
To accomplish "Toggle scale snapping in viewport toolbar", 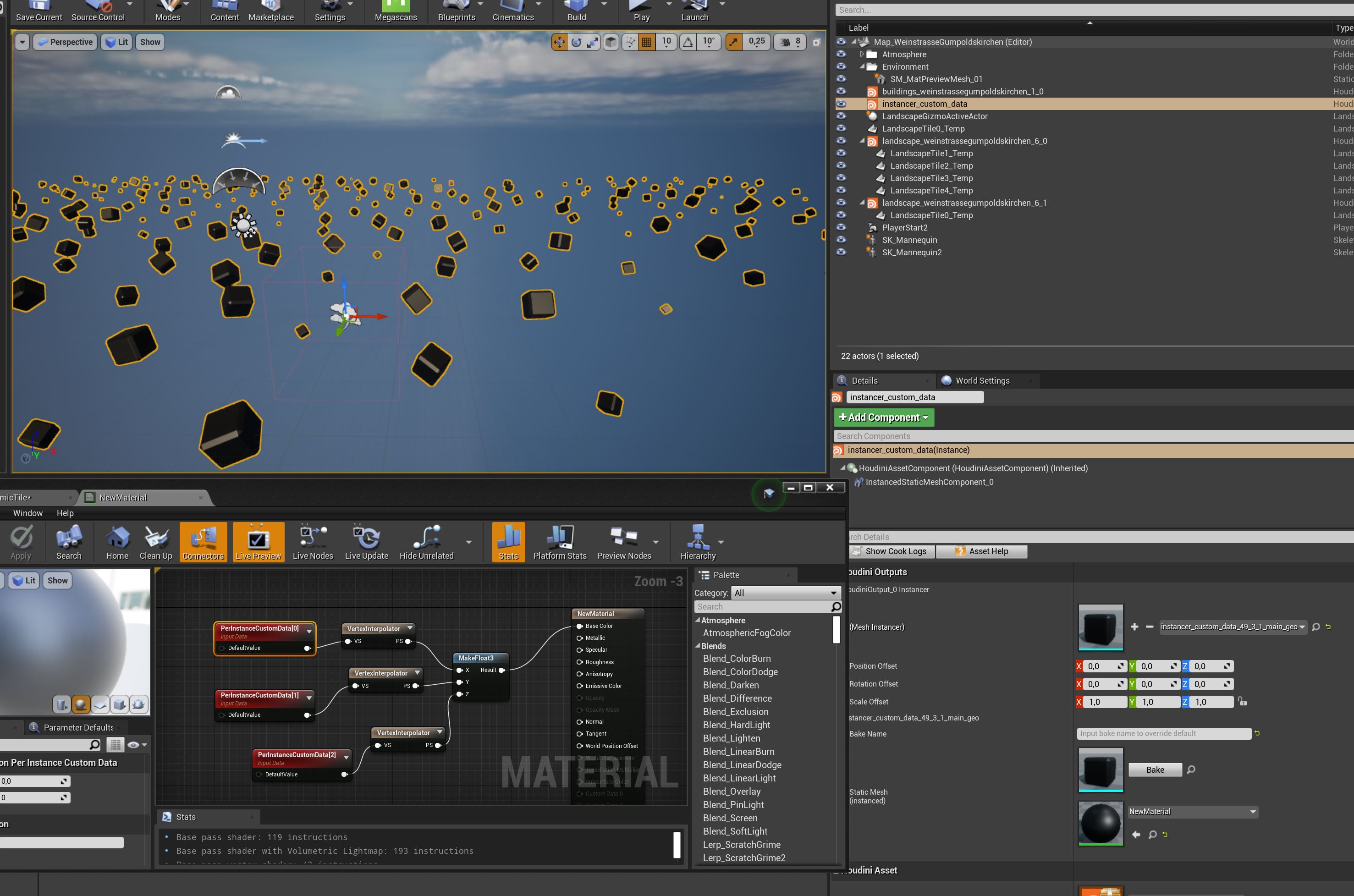I will click(x=734, y=42).
